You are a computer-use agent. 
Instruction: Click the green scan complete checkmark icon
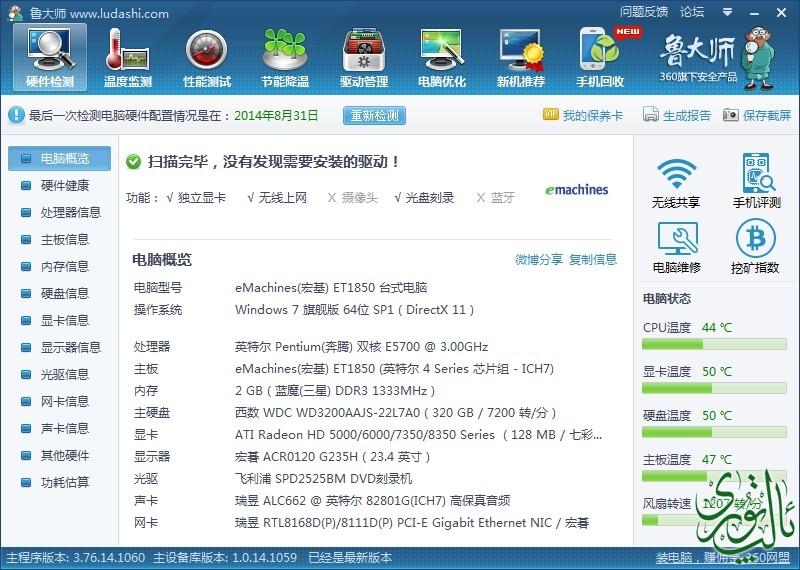click(134, 162)
